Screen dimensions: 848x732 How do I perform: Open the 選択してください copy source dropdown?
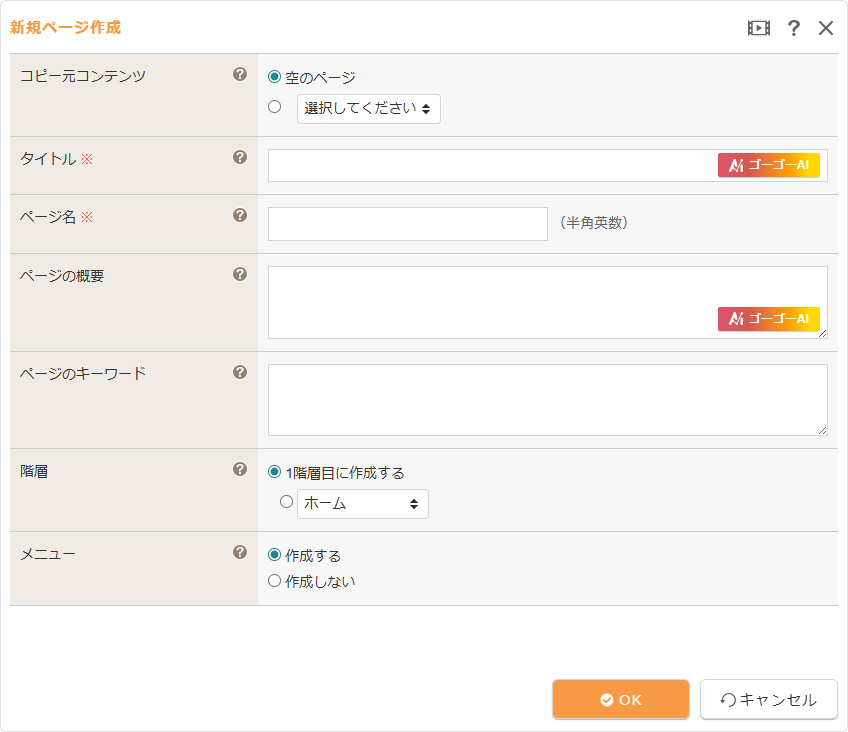(368, 109)
